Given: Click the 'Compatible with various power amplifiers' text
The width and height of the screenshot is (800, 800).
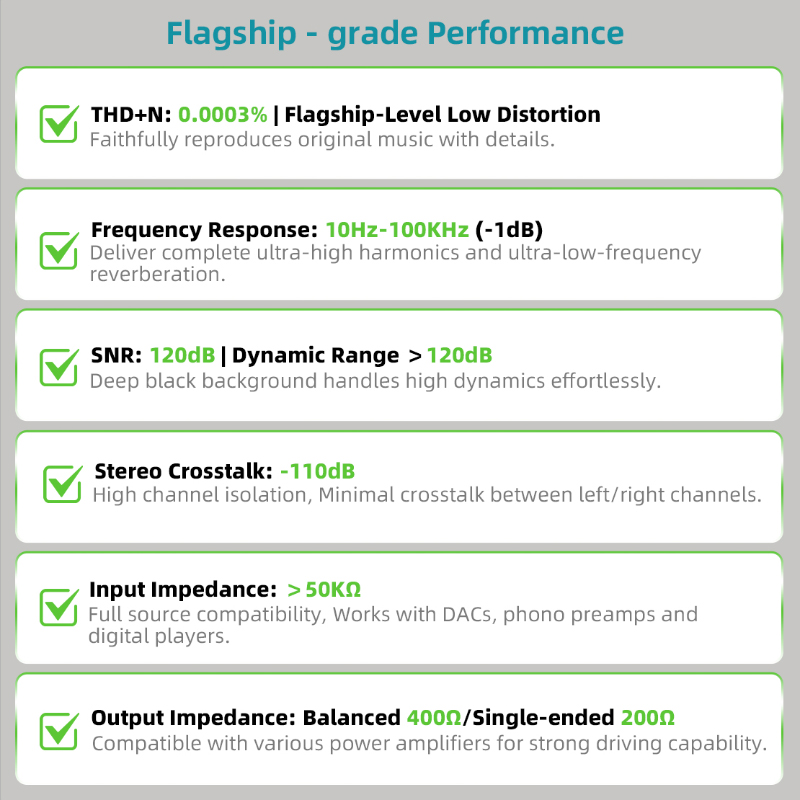Looking at the screenshot, I should (x=430, y=743).
